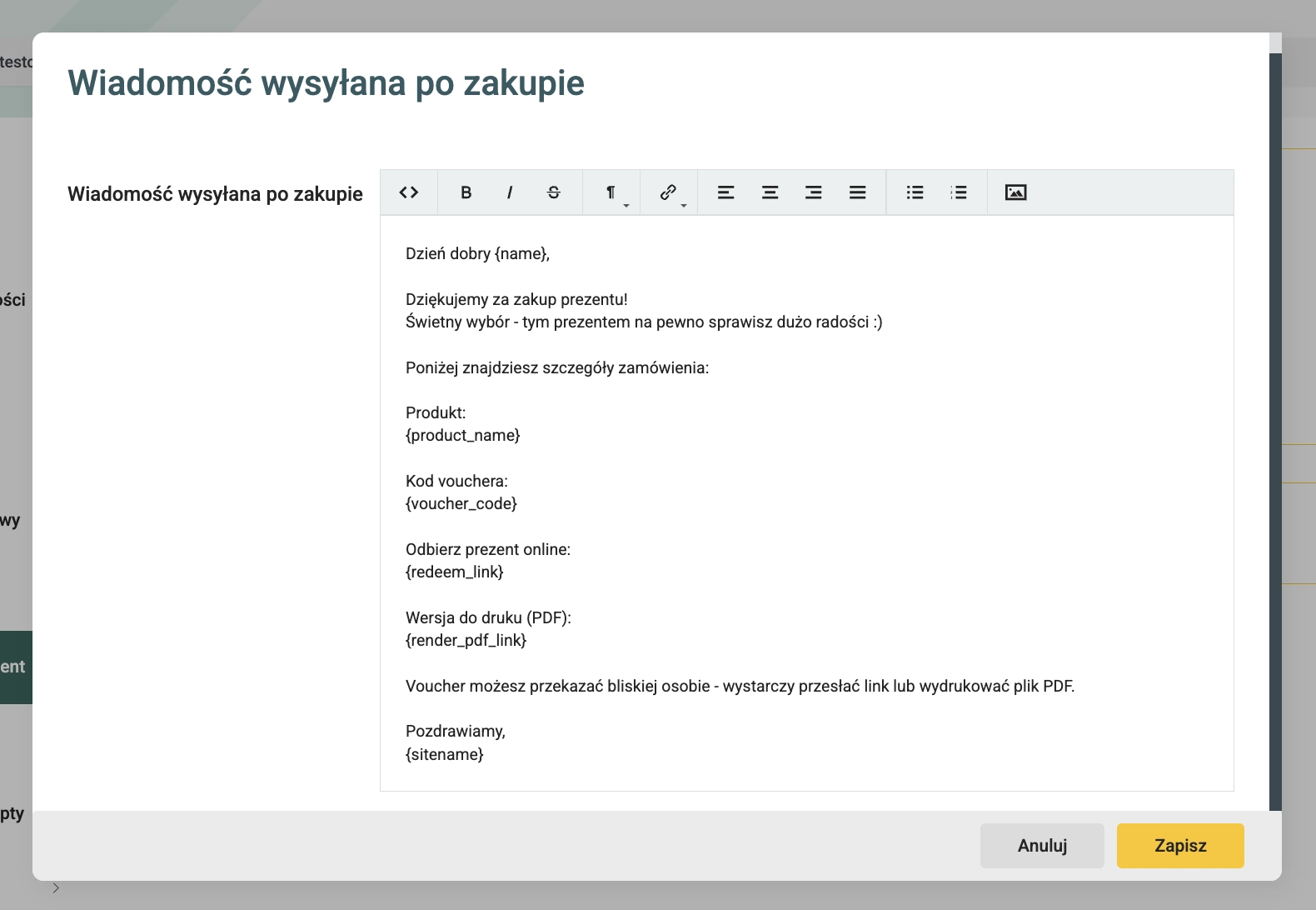Apply italic formatting
The image size is (1316, 910).
tap(510, 192)
